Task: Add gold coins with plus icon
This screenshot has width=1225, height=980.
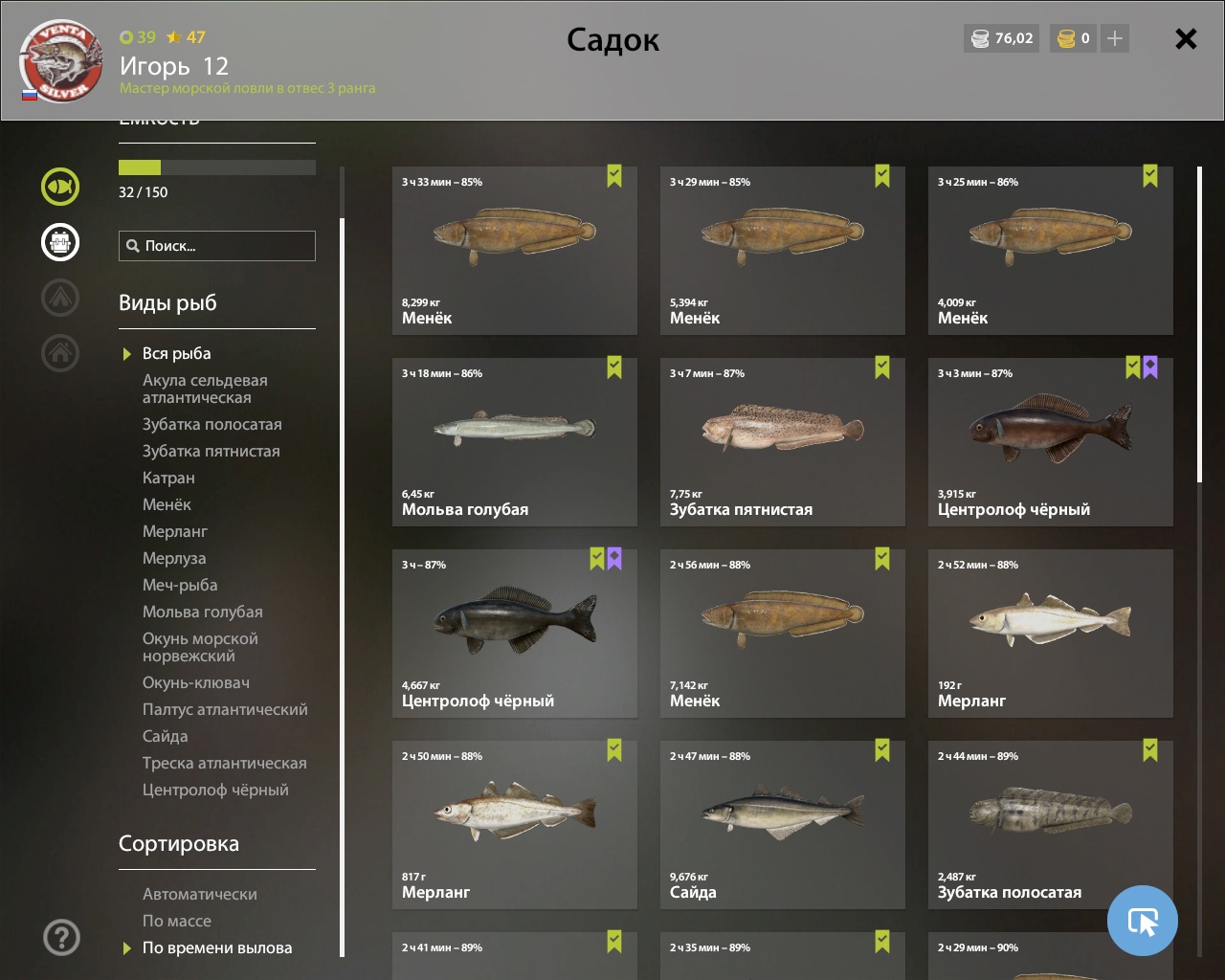Action: pos(1115,38)
